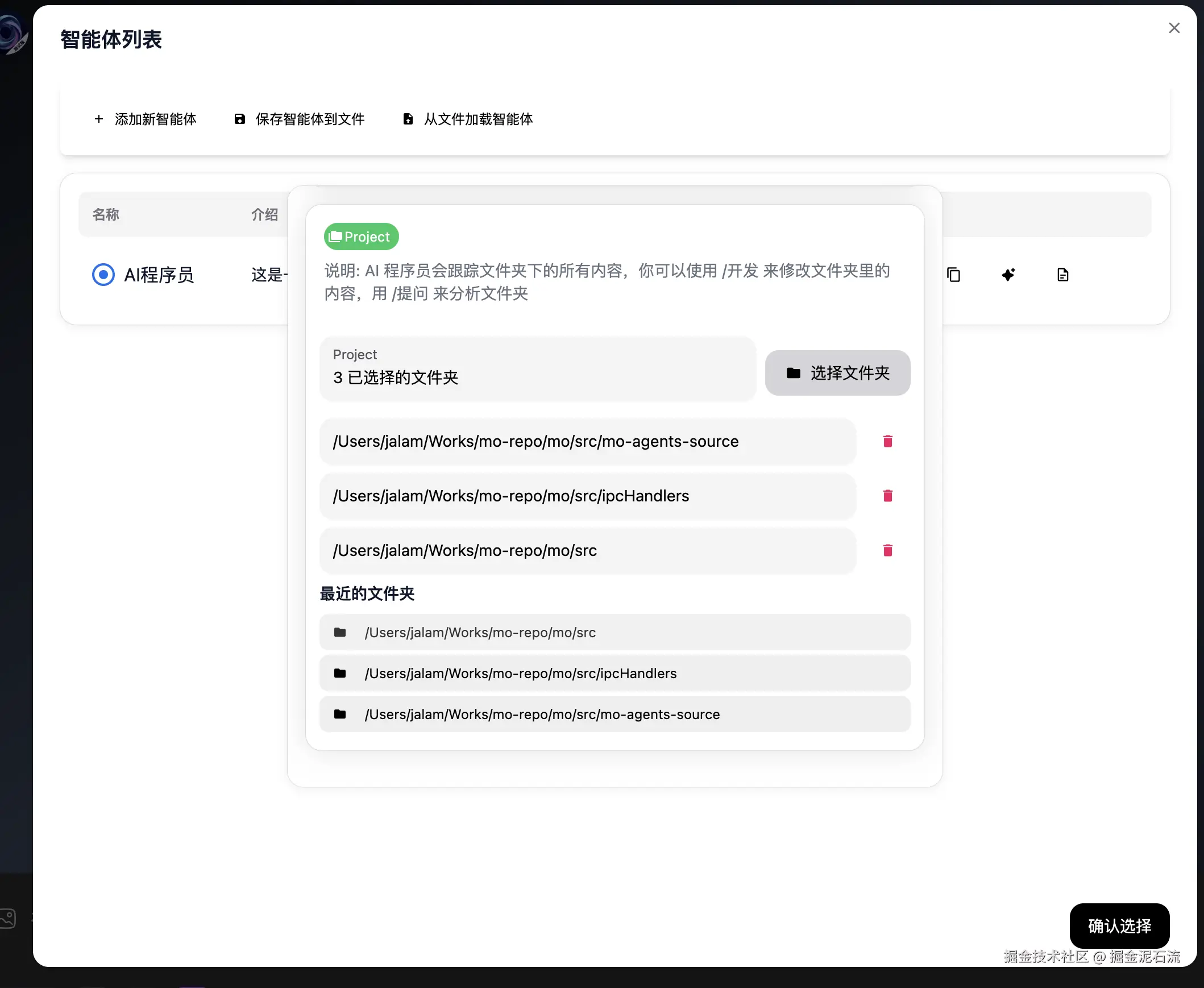The image size is (1204, 988).
Task: Delete the /mo/src selected folder entry
Action: click(x=887, y=550)
